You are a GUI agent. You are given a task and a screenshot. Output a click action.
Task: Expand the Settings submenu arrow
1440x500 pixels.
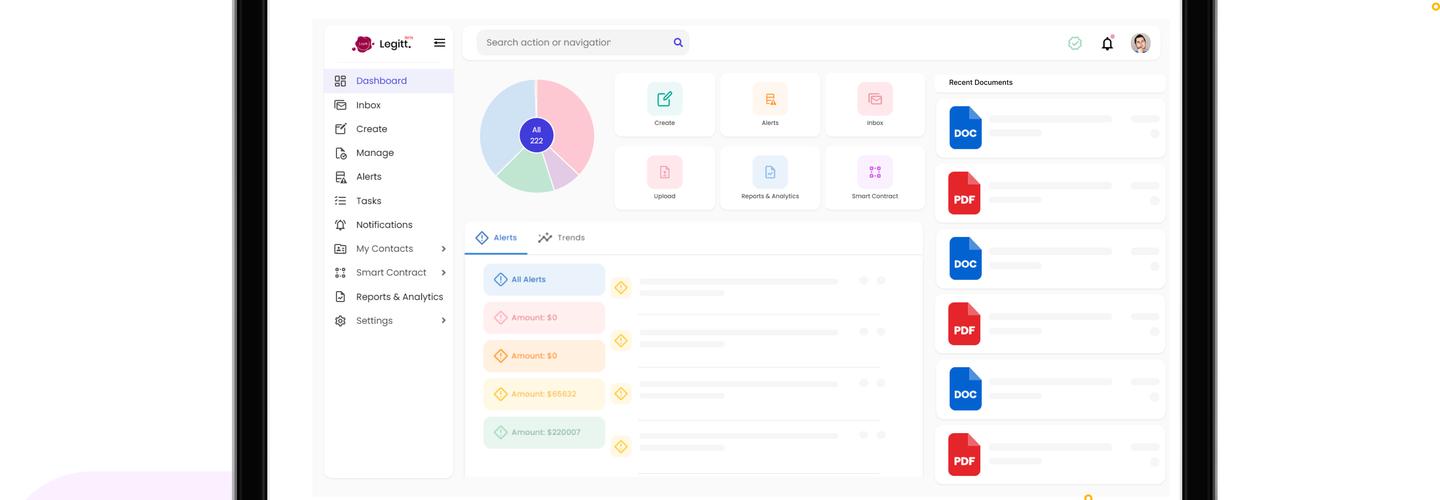click(443, 321)
